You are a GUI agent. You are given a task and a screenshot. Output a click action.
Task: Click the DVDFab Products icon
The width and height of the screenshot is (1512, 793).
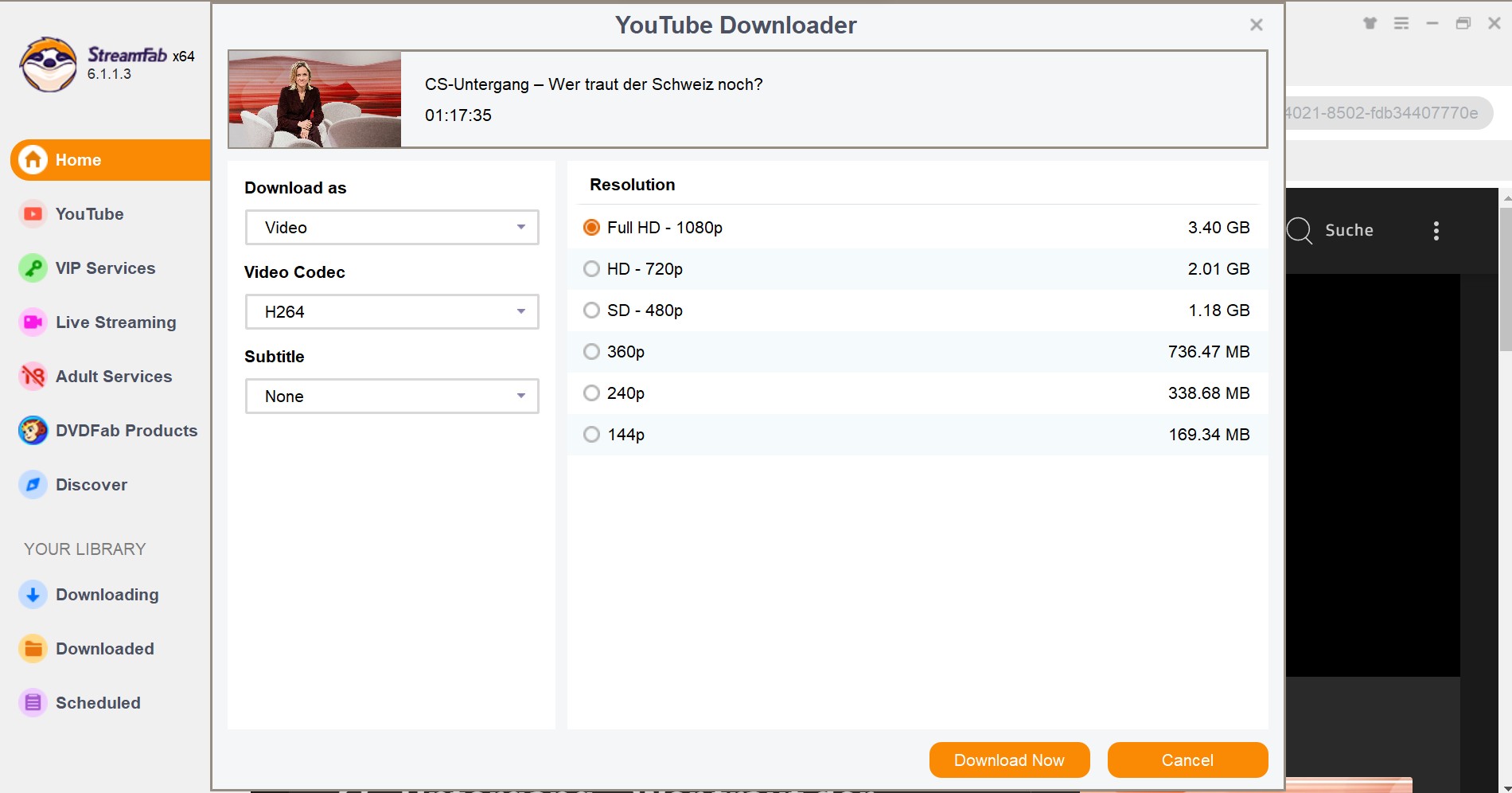(33, 431)
